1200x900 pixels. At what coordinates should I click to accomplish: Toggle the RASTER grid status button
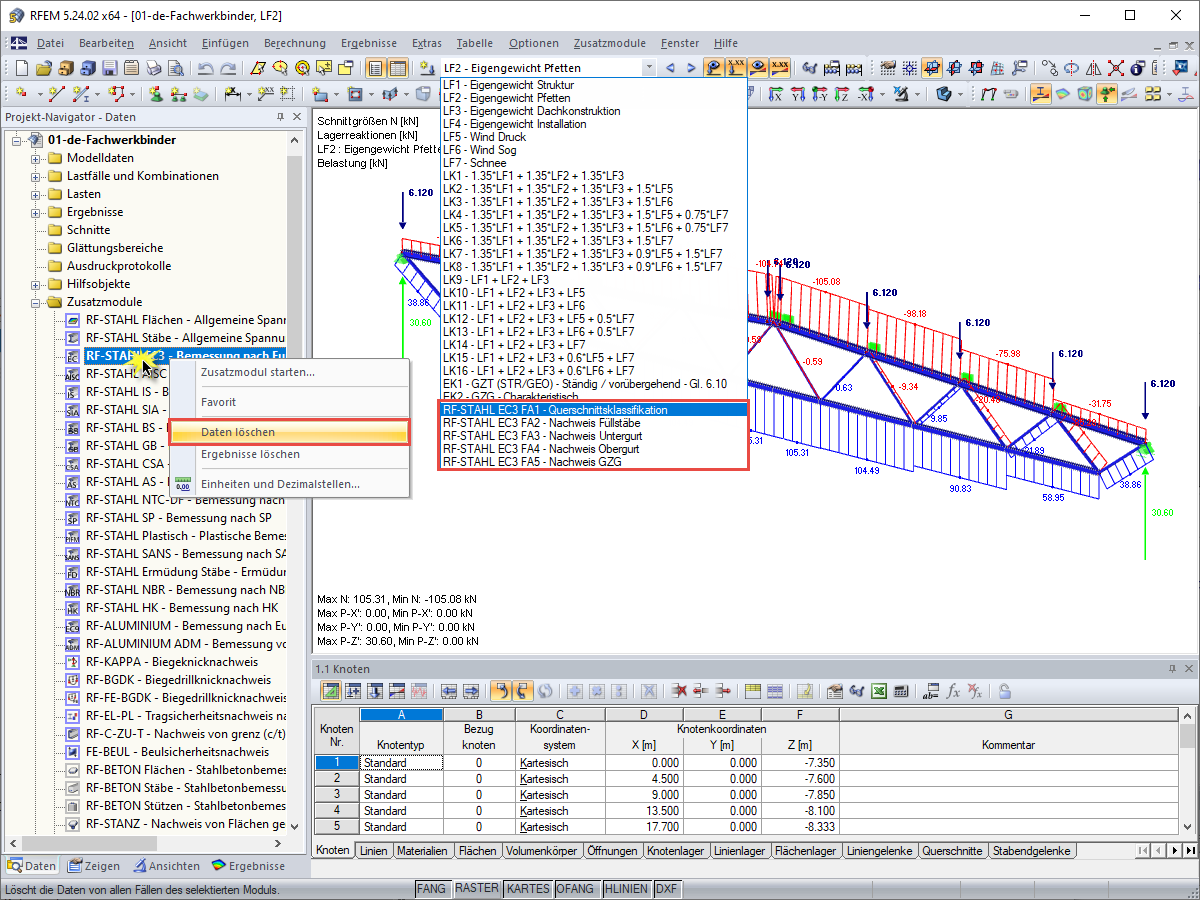pos(476,889)
